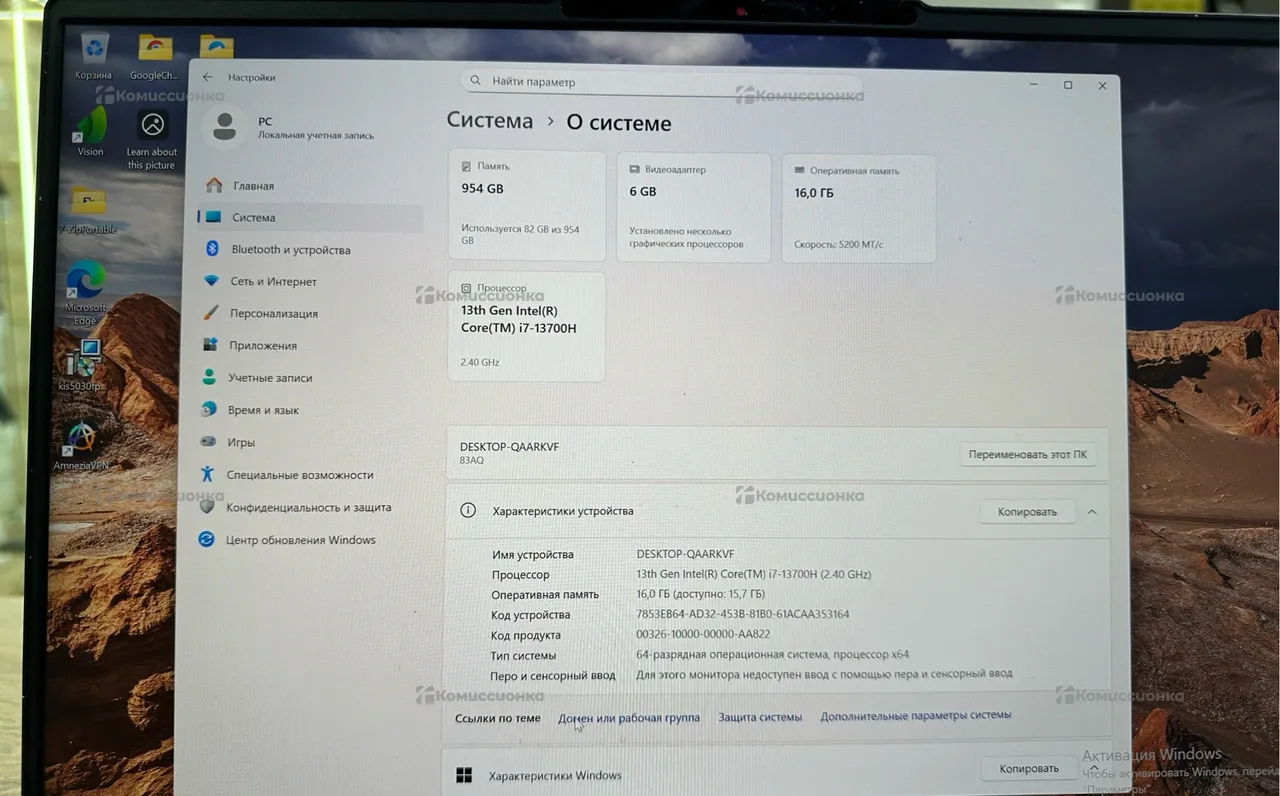Open the Приложения section
This screenshot has height=796, width=1280.
pos(263,346)
